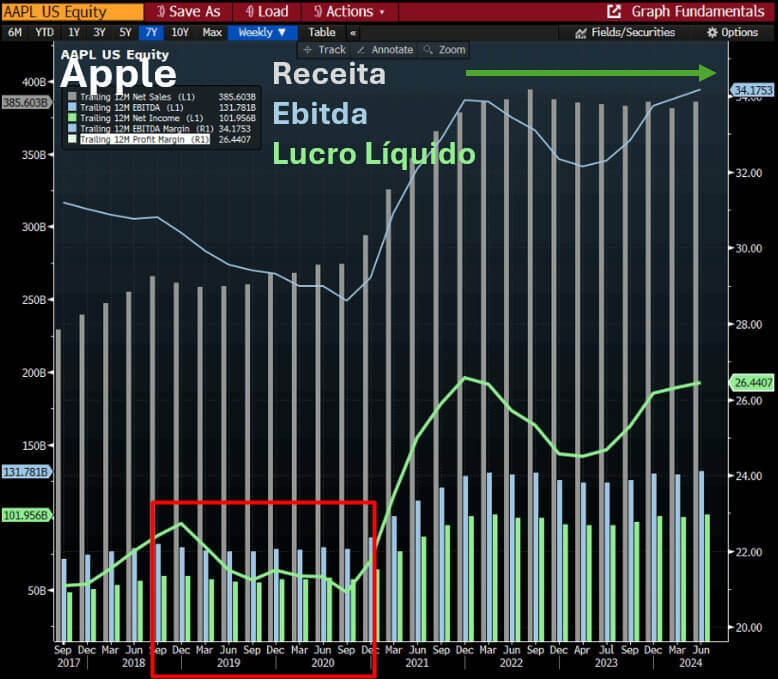This screenshot has height=679, width=778.
Task: Open the Weekly periodicity dropdown
Action: tap(262, 33)
